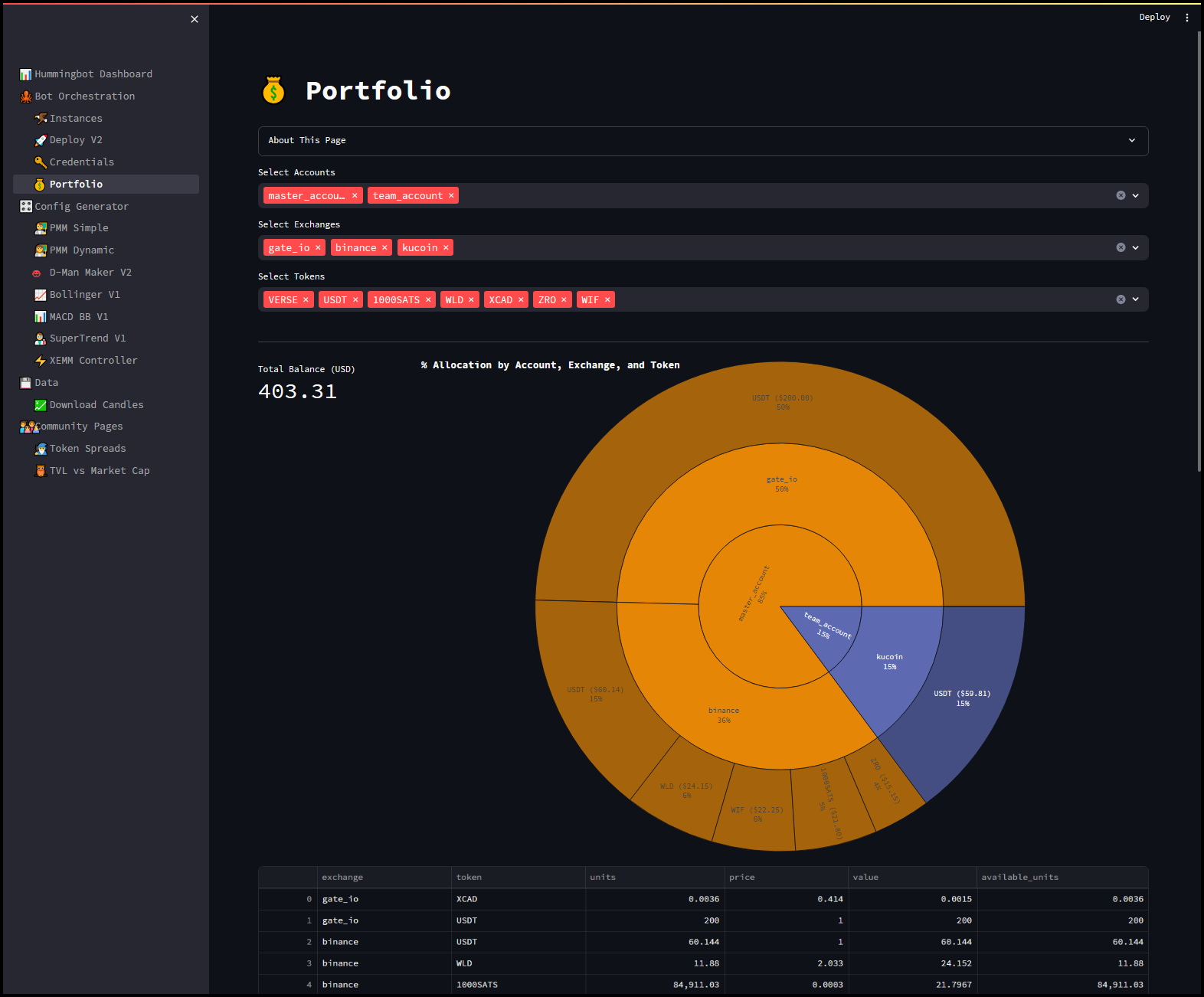Open the three-dot main menu

pyautogui.click(x=1187, y=18)
